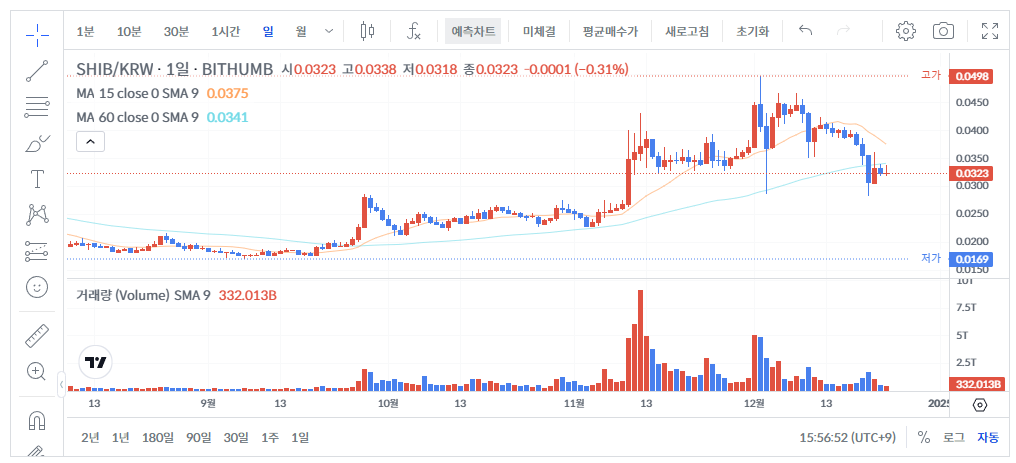Activate the zoom in tool

point(36,371)
